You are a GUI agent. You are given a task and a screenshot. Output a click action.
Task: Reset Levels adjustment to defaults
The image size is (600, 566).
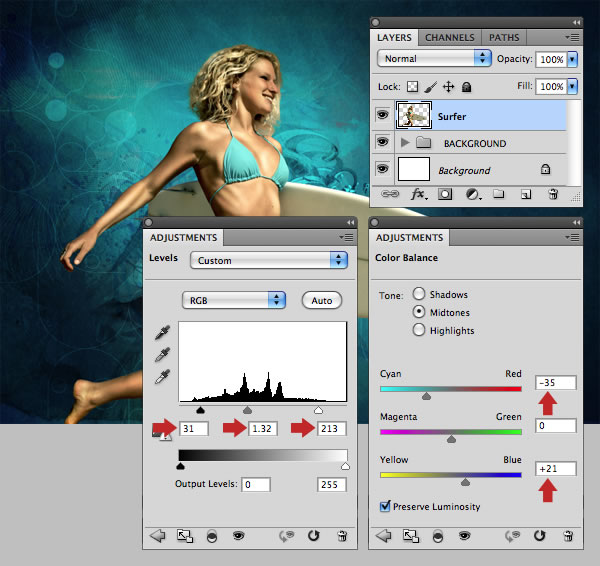[x=313, y=535]
